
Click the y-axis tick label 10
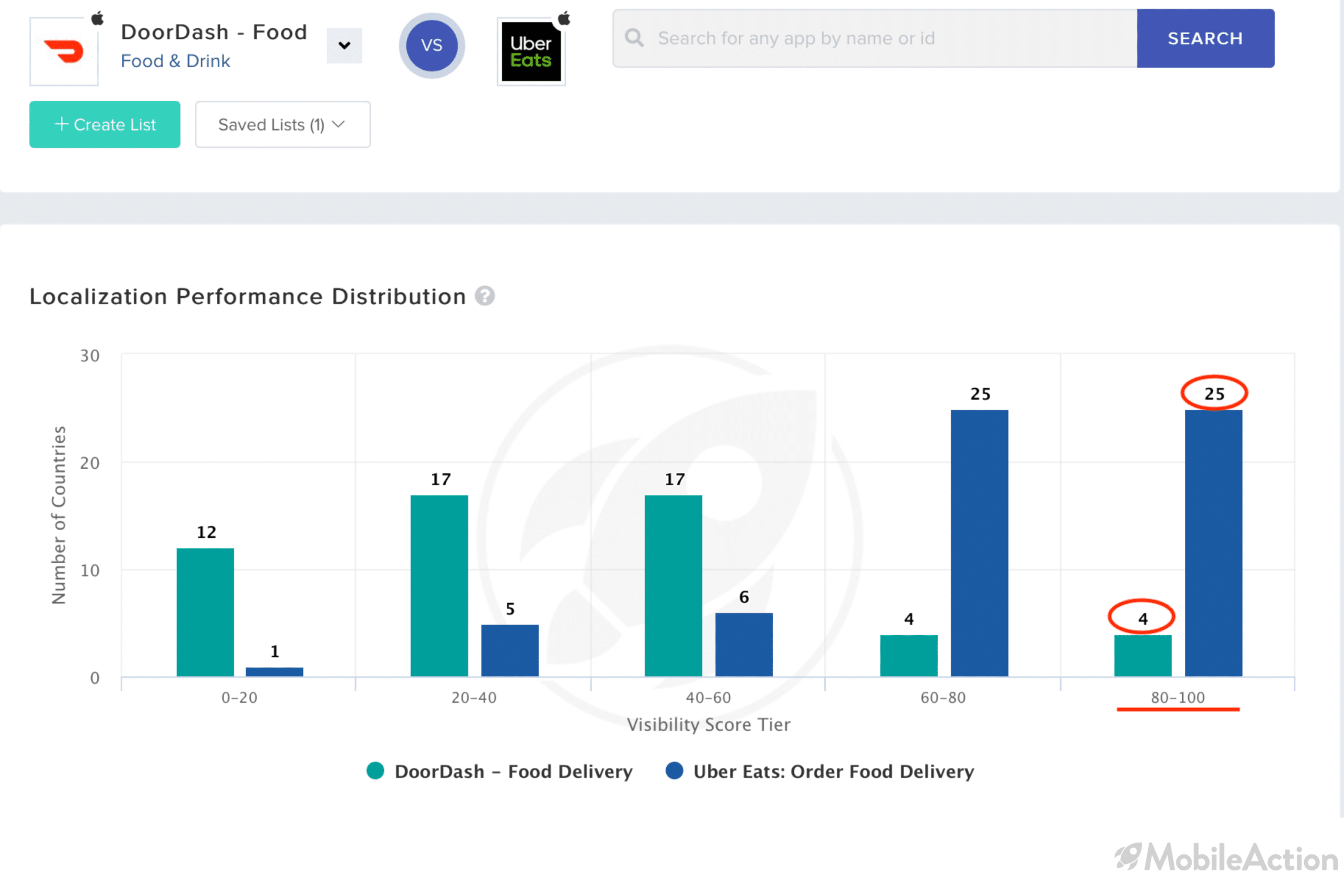click(90, 571)
